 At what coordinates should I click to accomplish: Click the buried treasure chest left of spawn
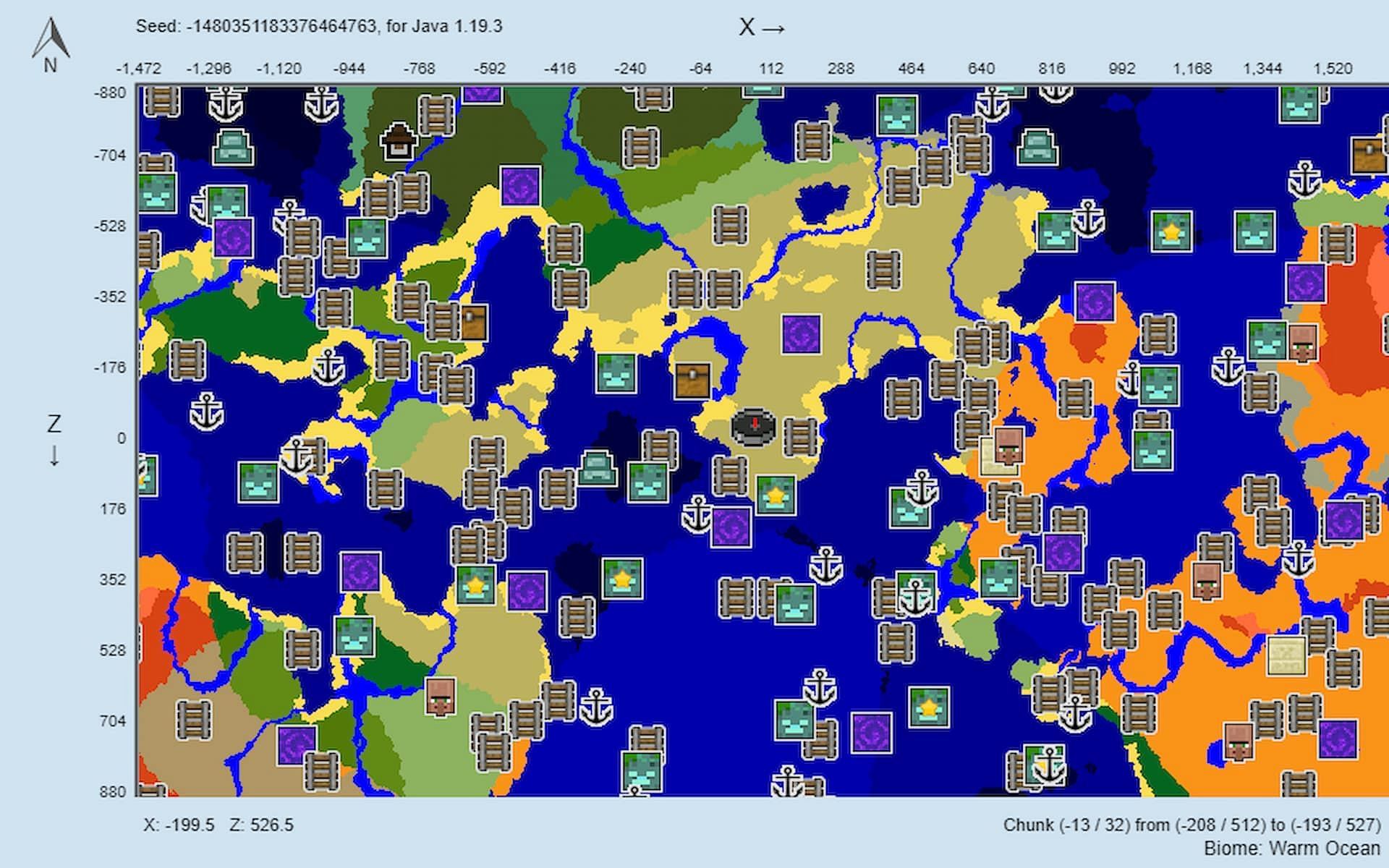pos(692,380)
